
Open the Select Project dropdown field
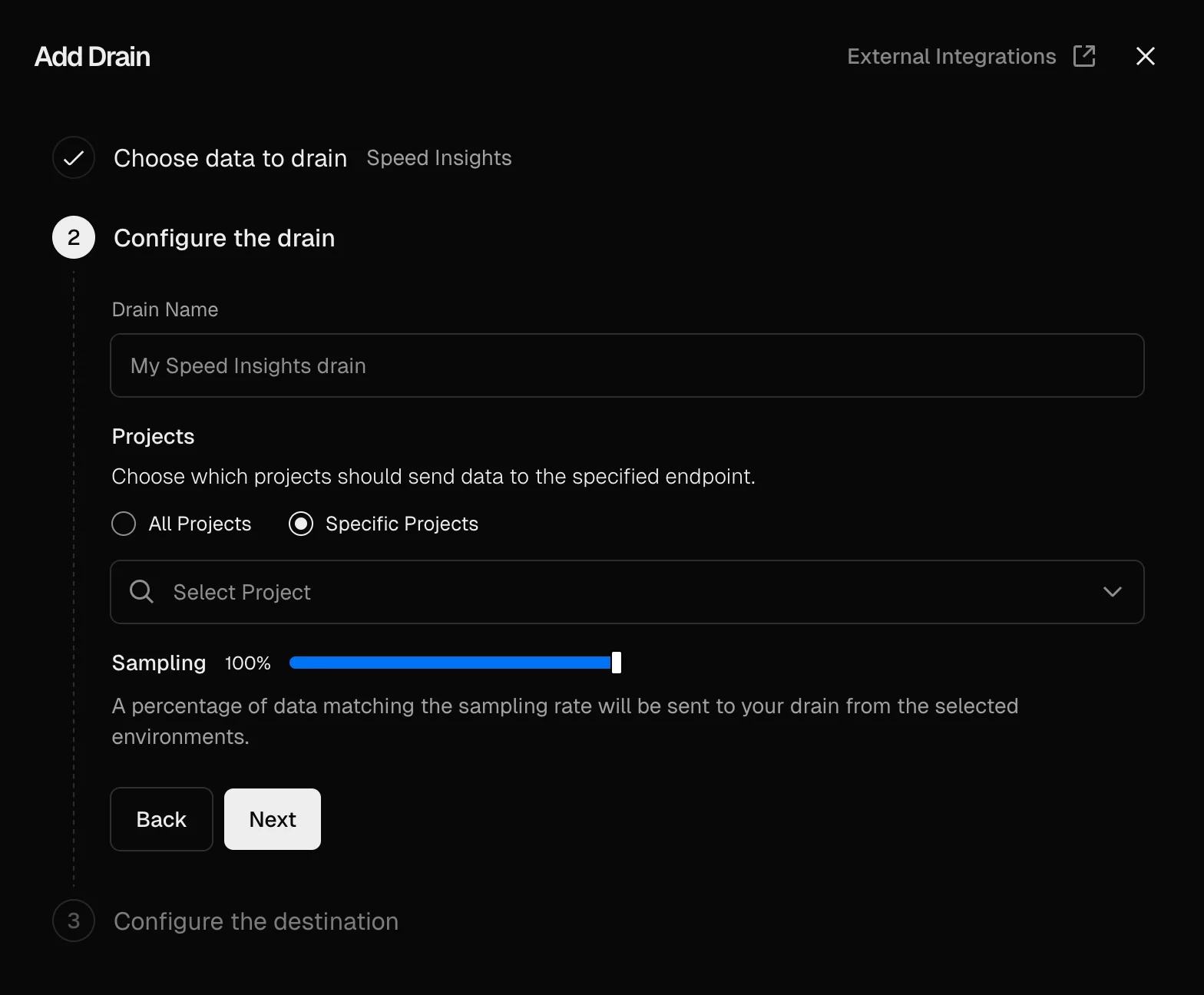(x=627, y=592)
